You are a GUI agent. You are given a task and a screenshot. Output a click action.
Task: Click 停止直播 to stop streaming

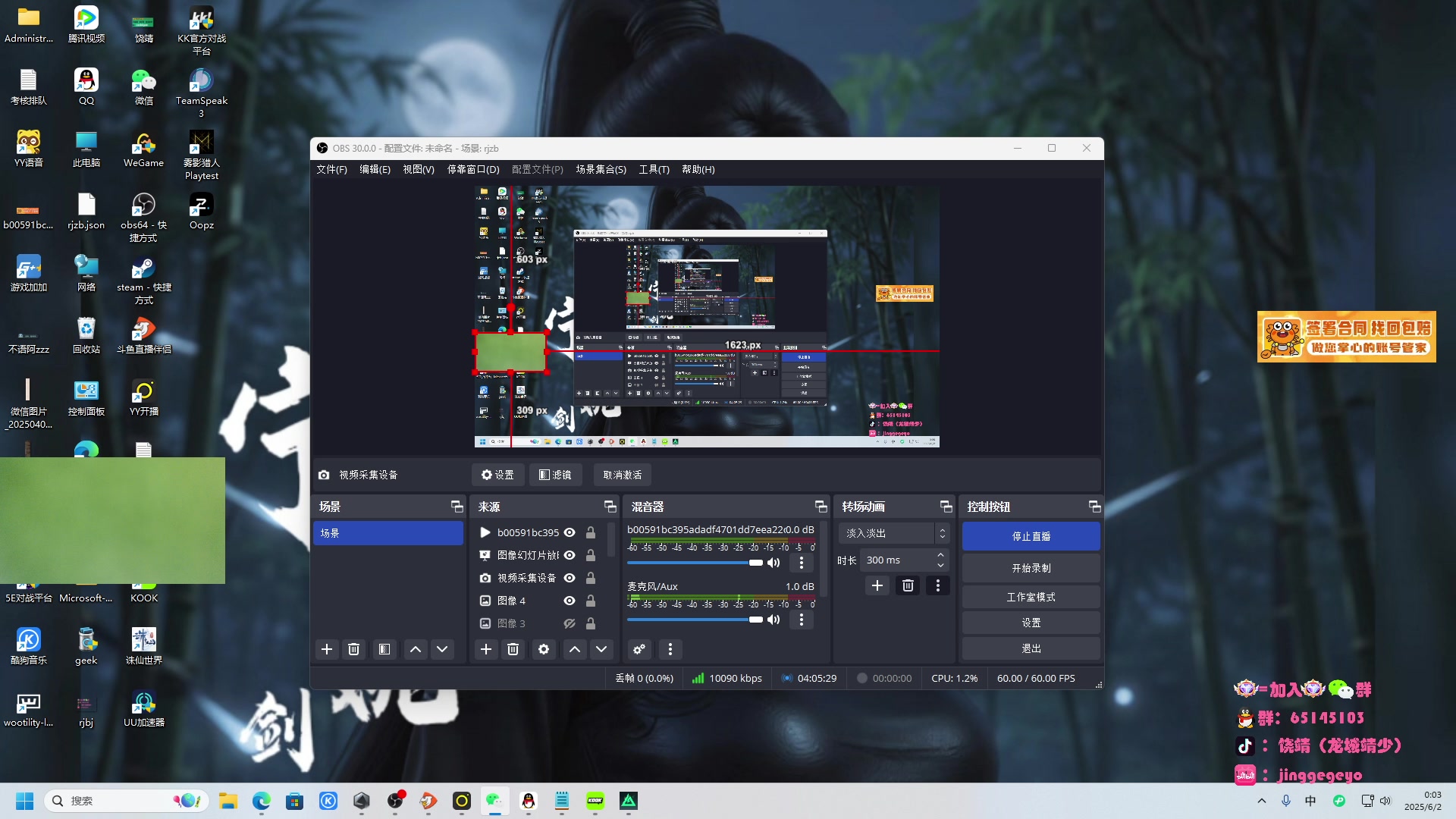click(x=1031, y=536)
